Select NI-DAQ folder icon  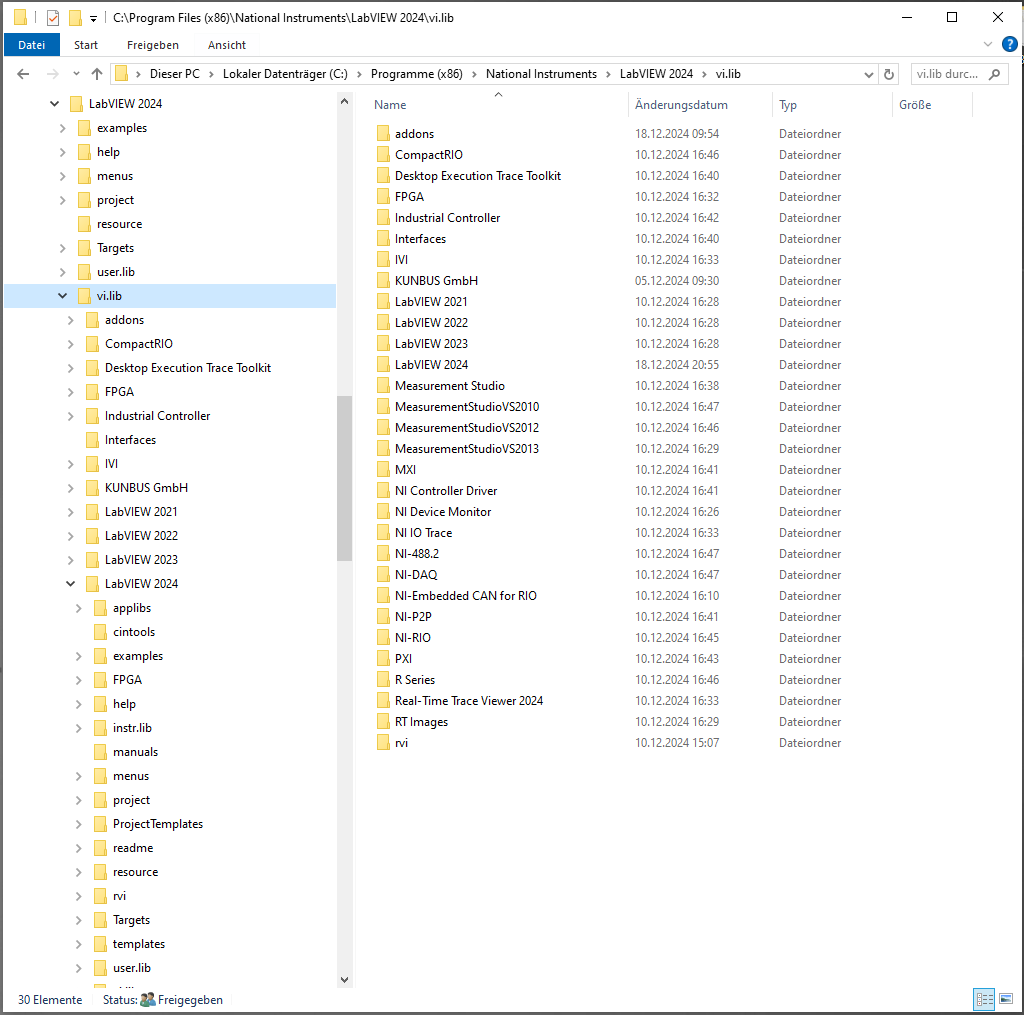coord(383,575)
